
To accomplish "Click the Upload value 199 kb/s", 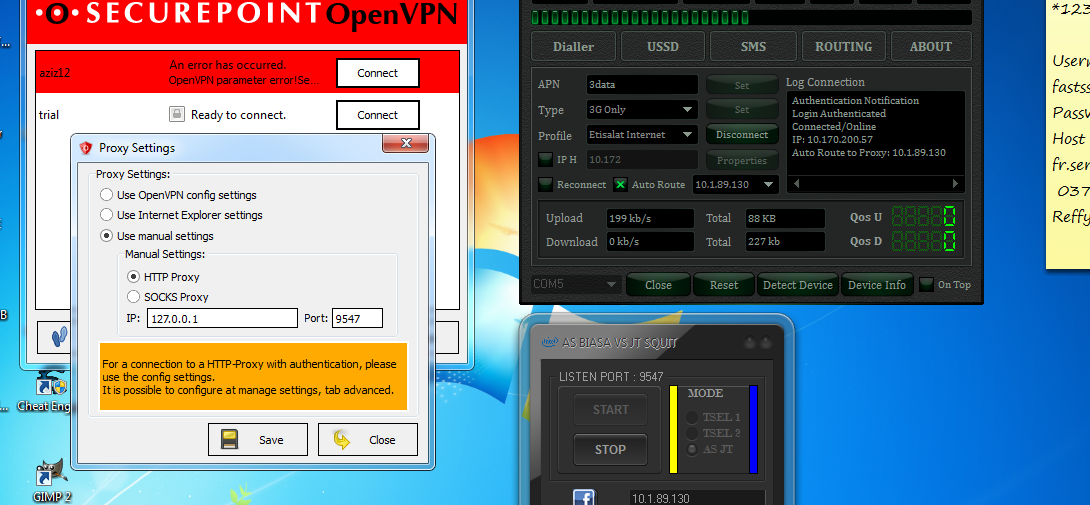I will 650,218.
